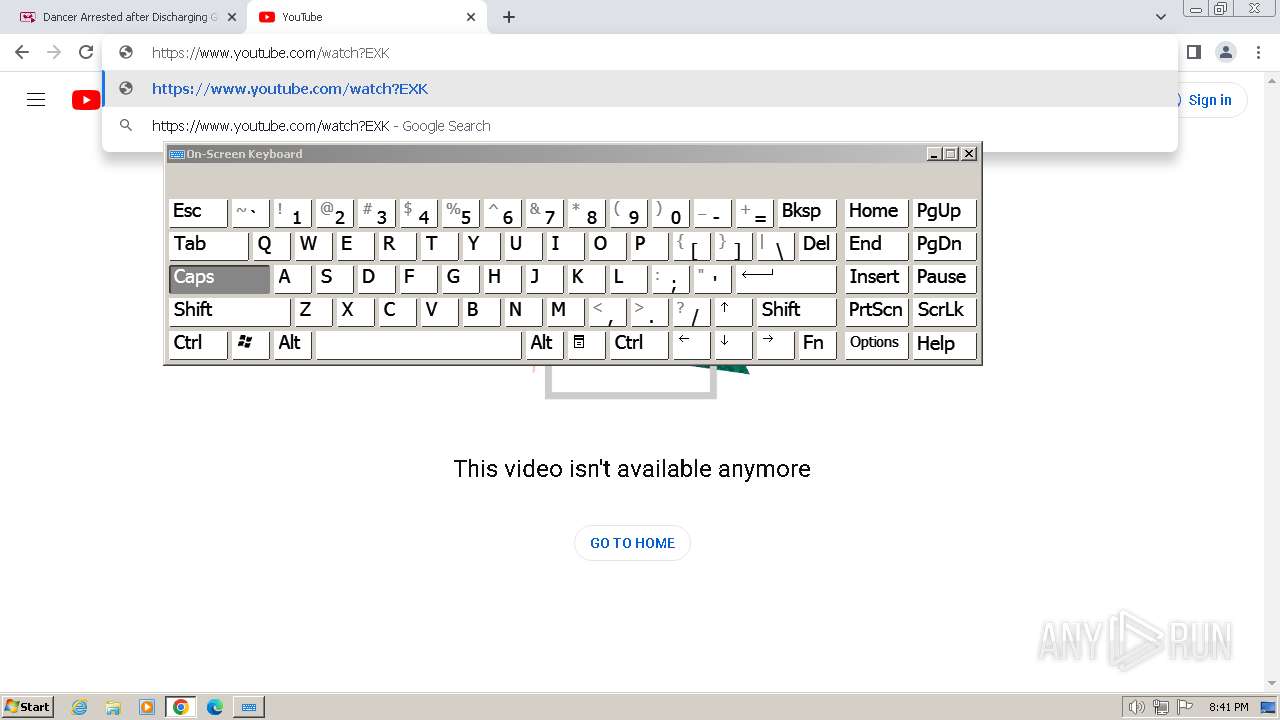Expand the tab search chevron
This screenshot has width=1280, height=720.
pyautogui.click(x=1160, y=17)
